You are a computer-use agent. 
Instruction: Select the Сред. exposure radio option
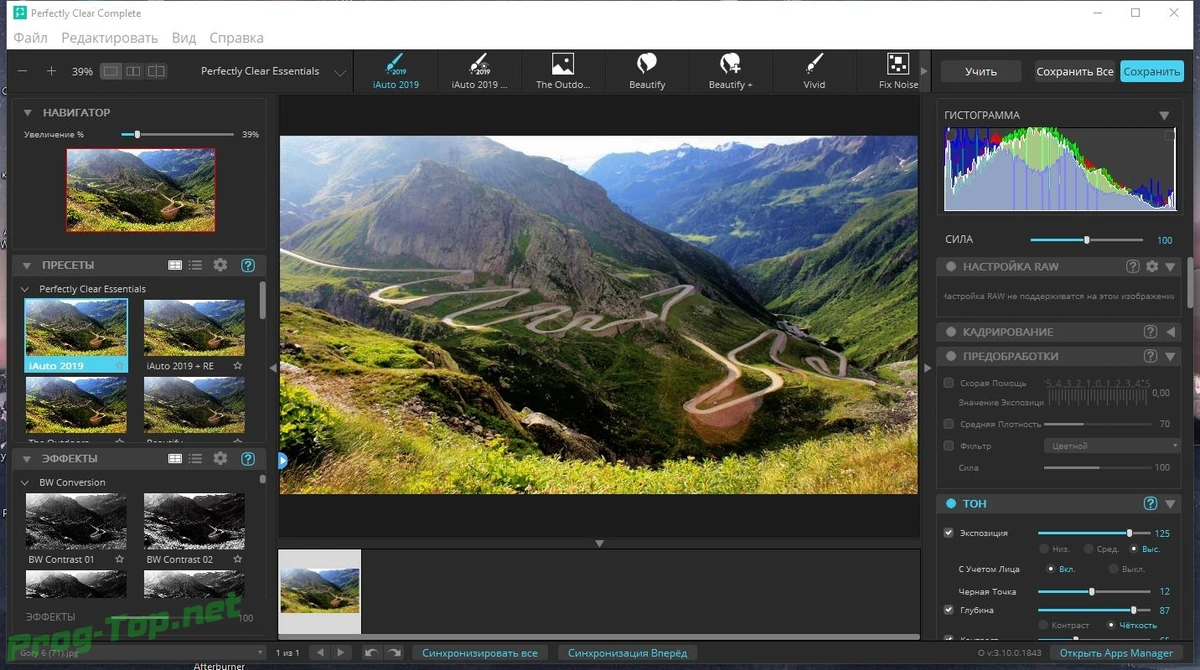tap(1089, 549)
